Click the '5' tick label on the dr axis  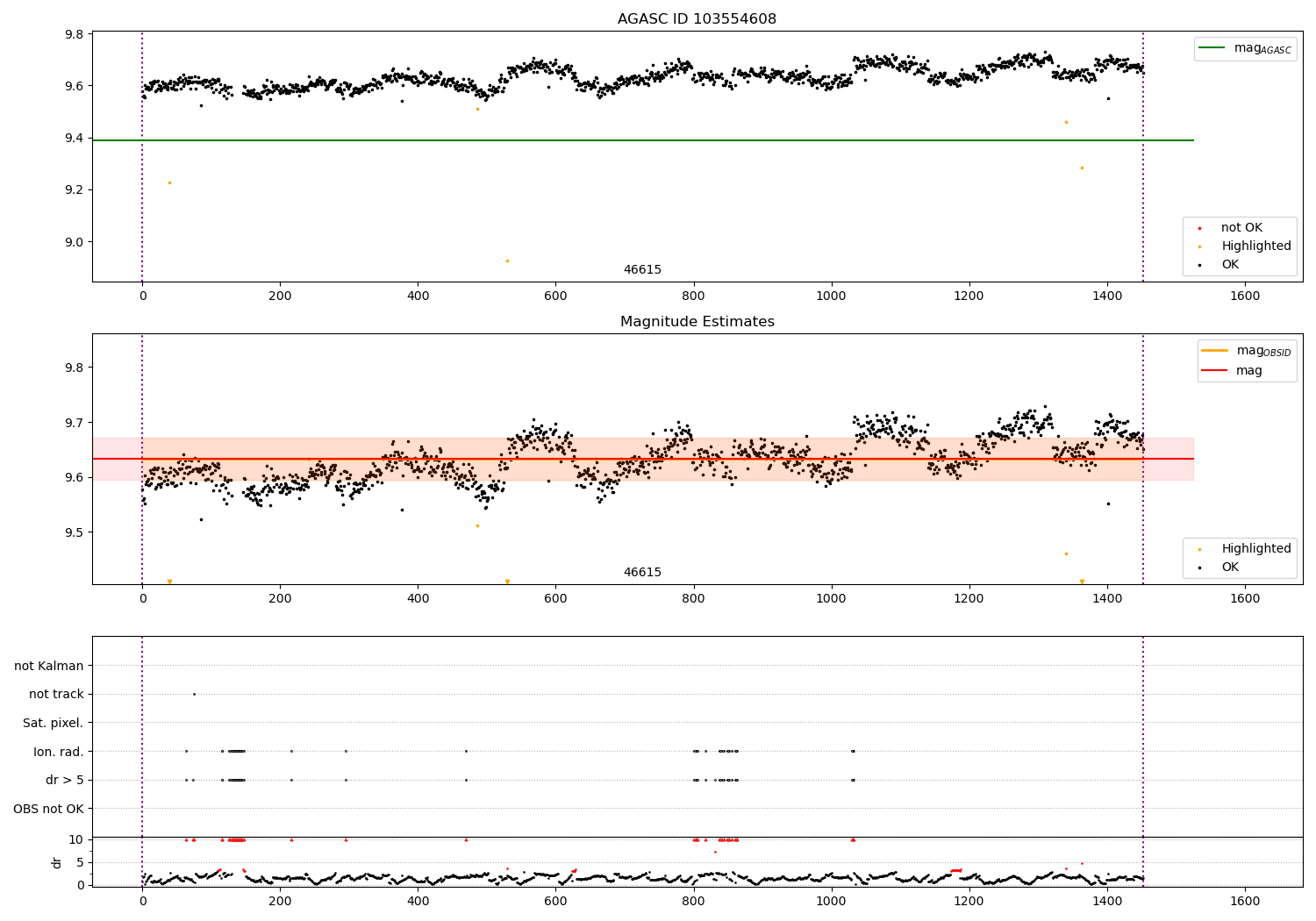[81, 862]
